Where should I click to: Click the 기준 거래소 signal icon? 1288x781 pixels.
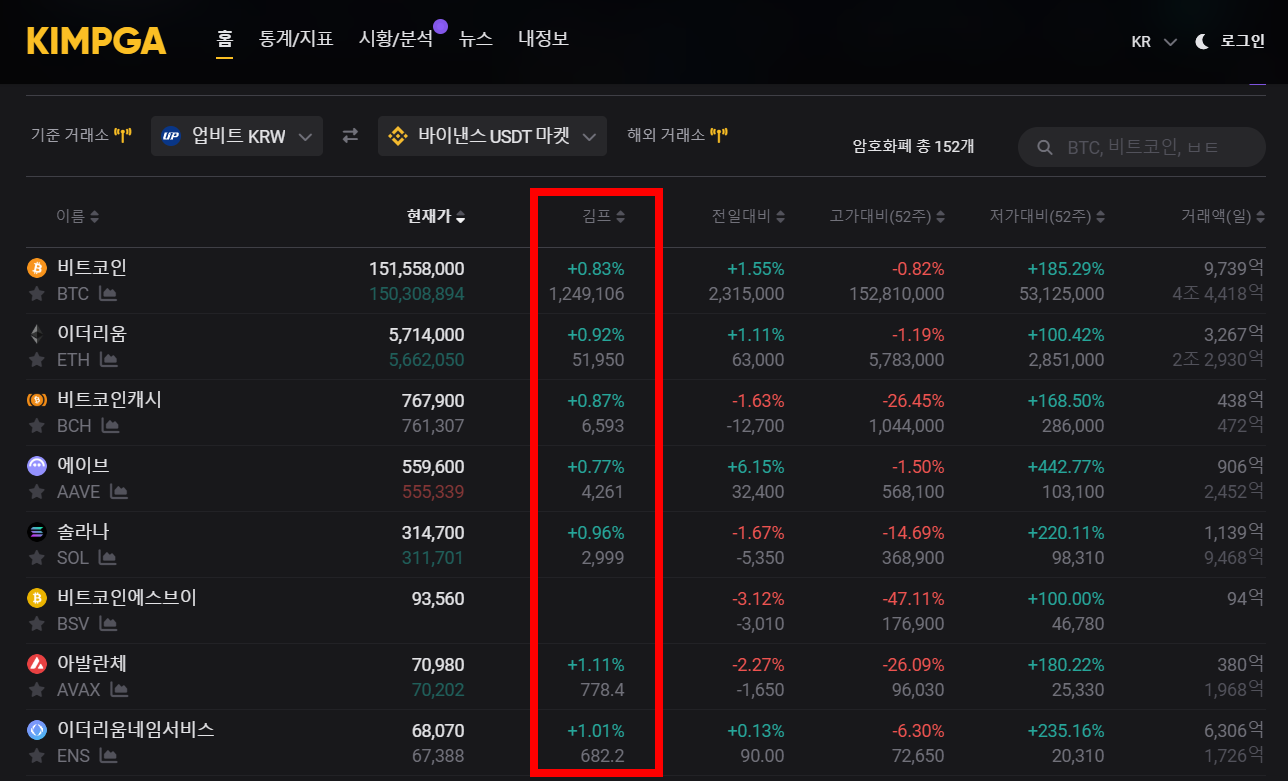tap(122, 135)
